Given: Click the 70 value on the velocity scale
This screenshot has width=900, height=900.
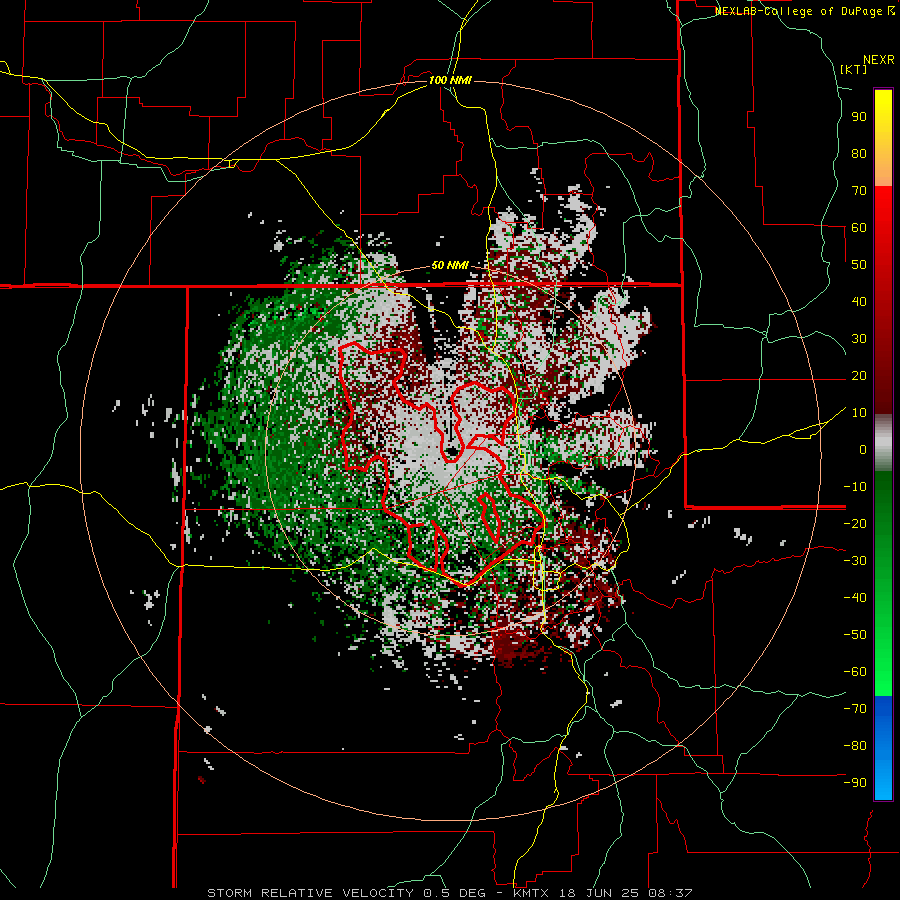Looking at the screenshot, I should pos(859,191).
